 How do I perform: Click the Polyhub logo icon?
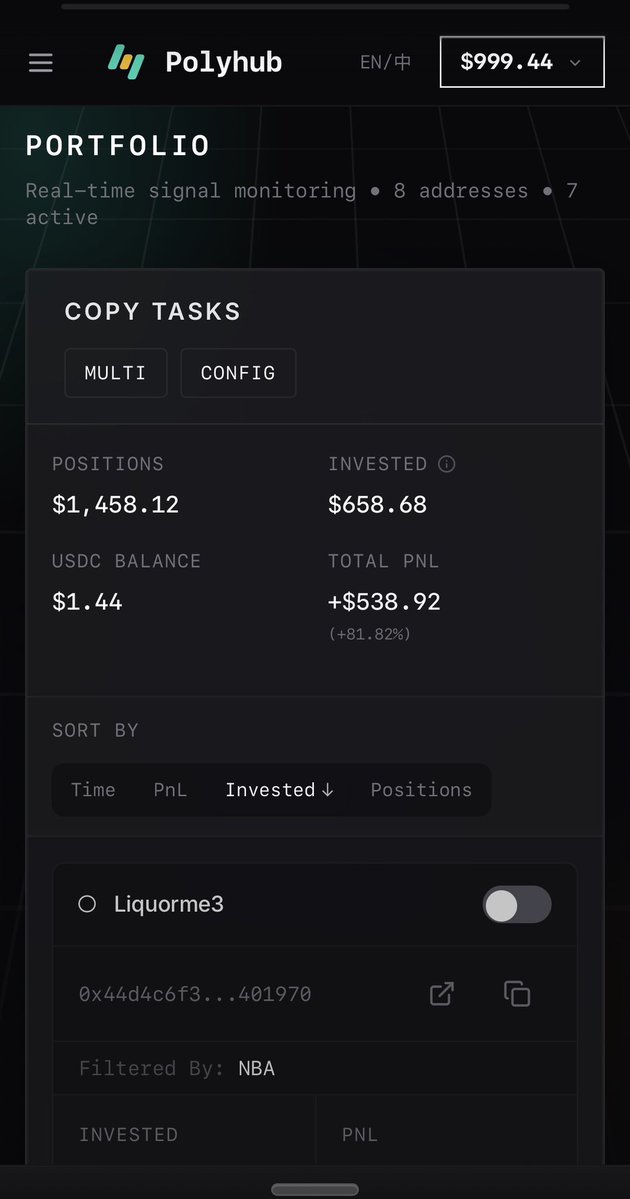click(127, 62)
